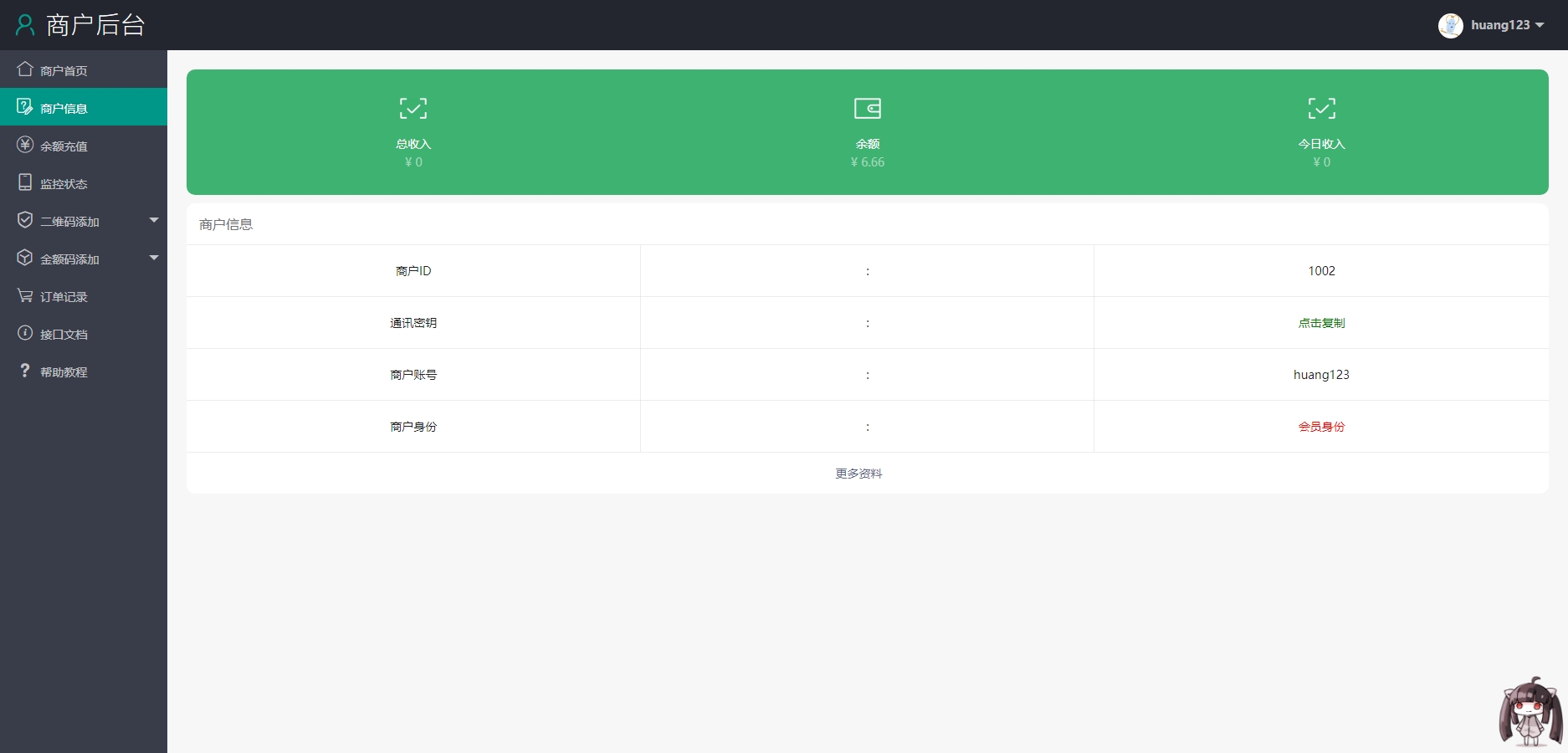The height and width of the screenshot is (753, 1568).
Task: Open 订单记录 menu item
Action: pos(84,295)
